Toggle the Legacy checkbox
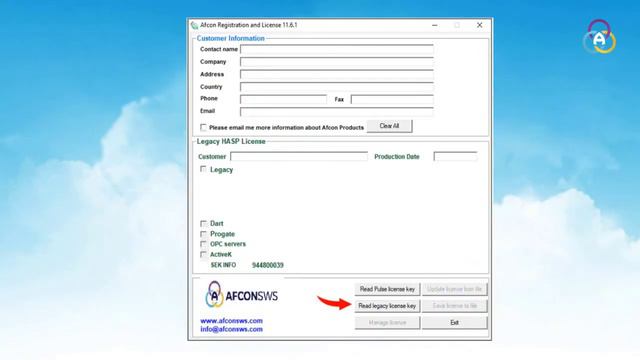The height and width of the screenshot is (360, 640). [203, 169]
